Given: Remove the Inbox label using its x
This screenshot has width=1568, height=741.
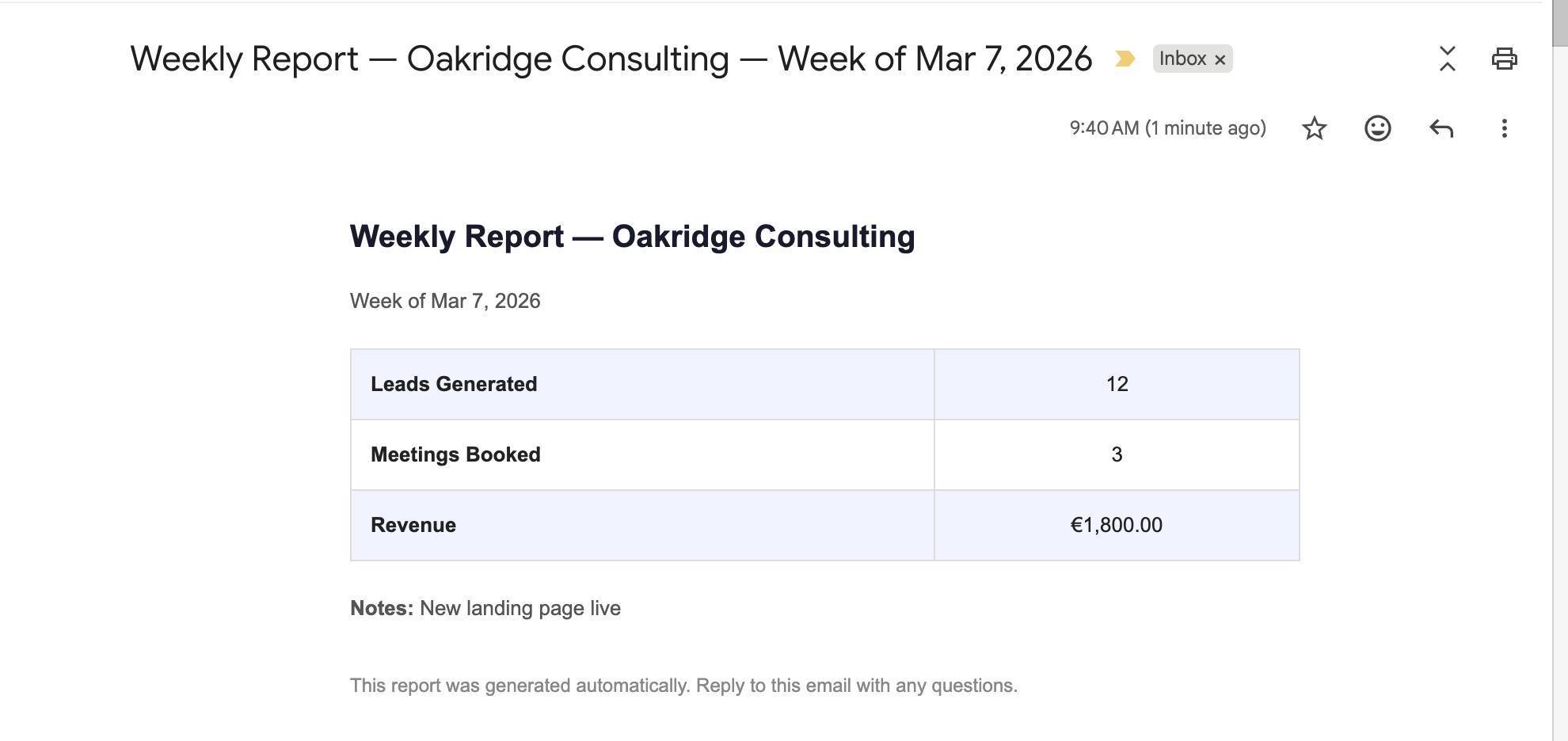Looking at the screenshot, I should click(x=1220, y=59).
